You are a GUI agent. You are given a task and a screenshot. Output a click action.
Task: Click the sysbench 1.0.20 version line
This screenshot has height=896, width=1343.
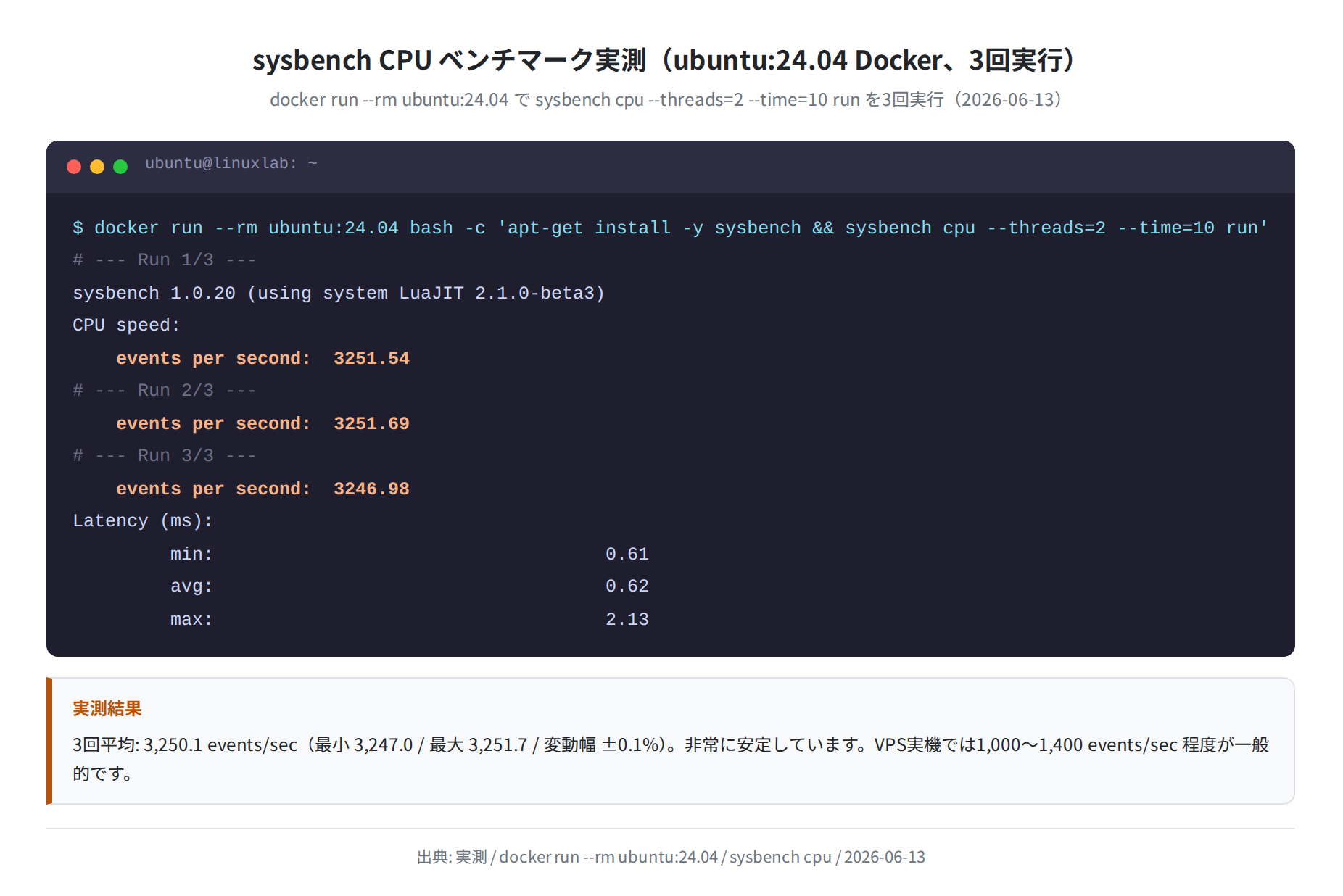[339, 293]
